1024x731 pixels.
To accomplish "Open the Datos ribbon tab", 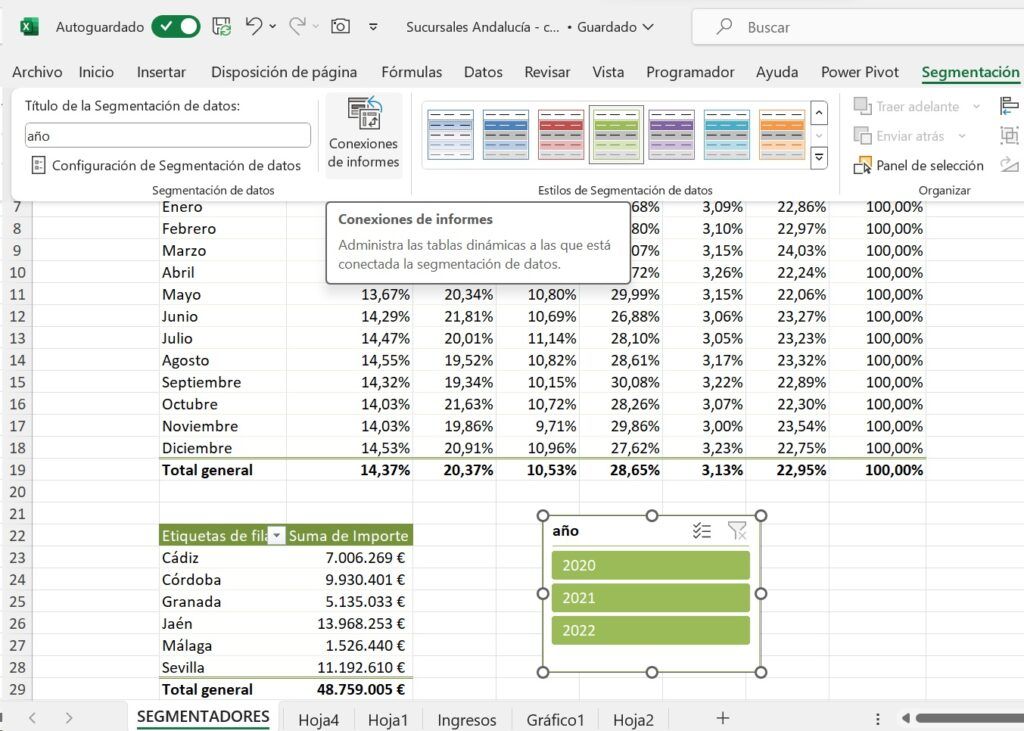I will pos(483,72).
